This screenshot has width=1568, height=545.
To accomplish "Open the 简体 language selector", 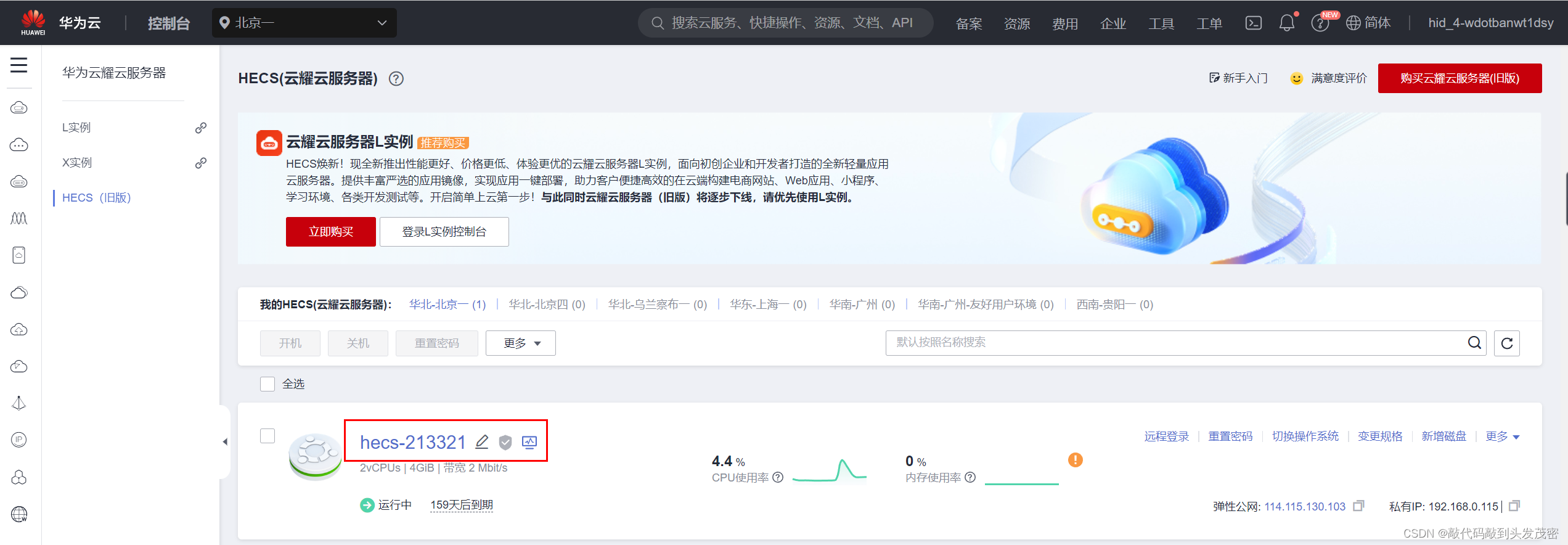I will 1368,23.
